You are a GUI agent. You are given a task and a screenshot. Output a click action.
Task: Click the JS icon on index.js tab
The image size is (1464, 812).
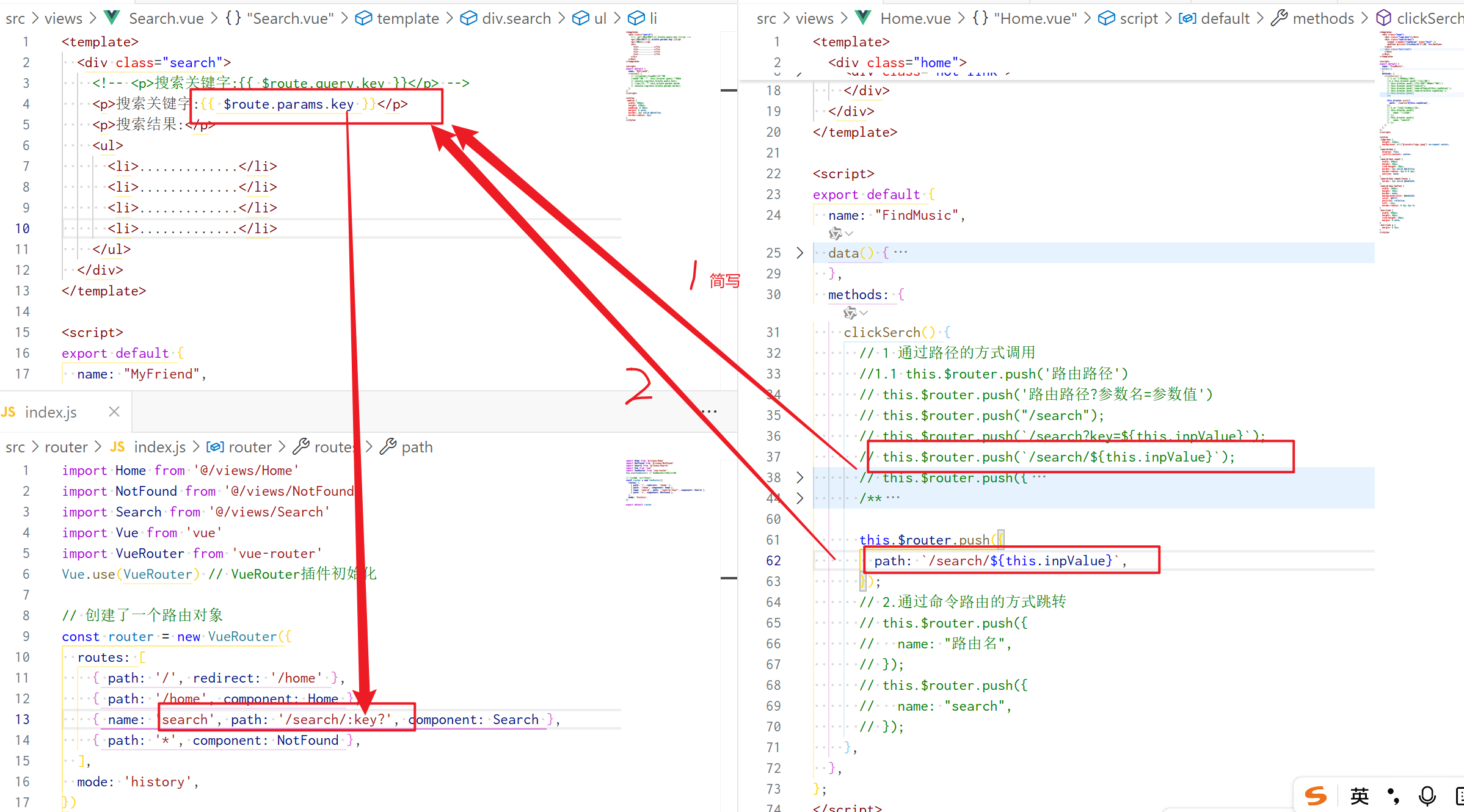(9, 412)
